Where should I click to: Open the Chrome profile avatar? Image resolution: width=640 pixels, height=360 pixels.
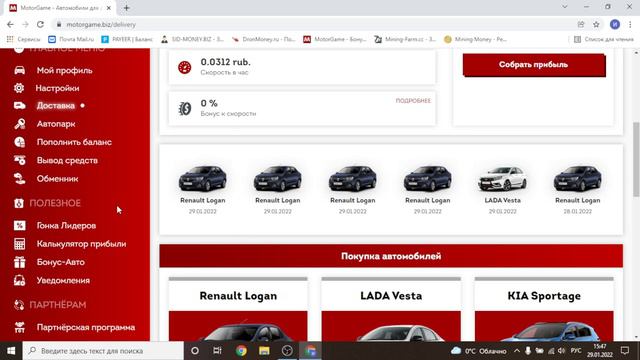pyautogui.click(x=615, y=24)
